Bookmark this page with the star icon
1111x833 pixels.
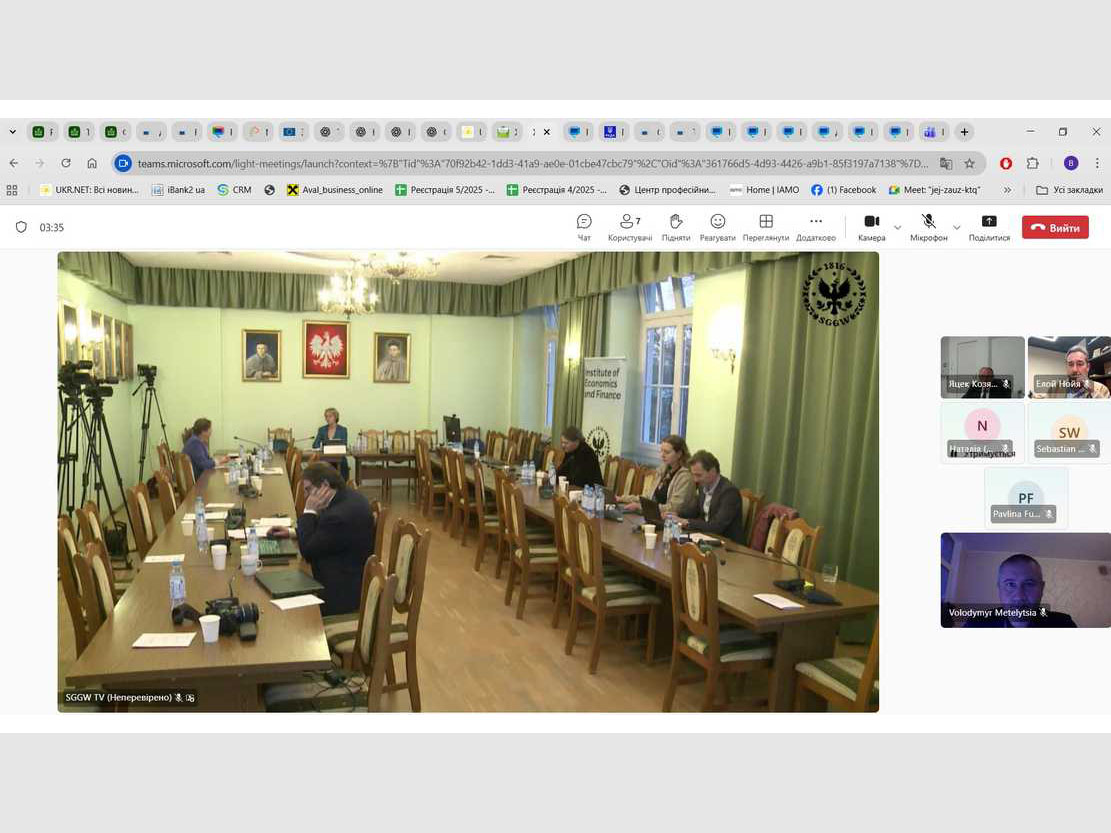969,163
